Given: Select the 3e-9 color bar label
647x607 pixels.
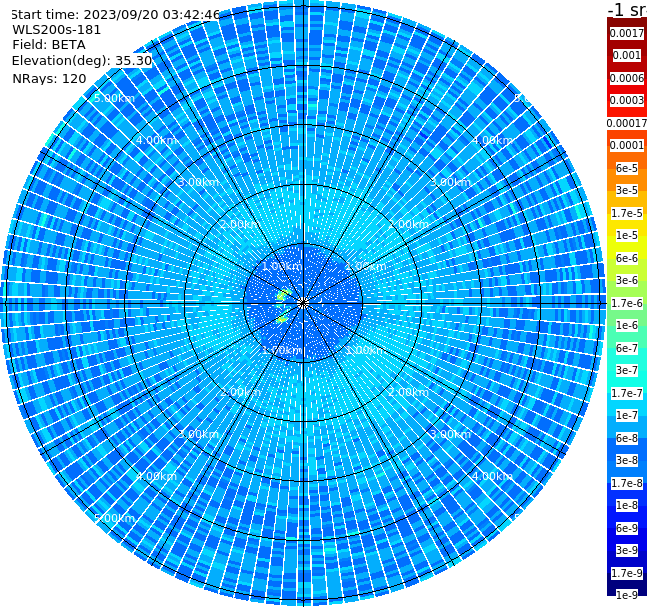Looking at the screenshot, I should [627, 550].
